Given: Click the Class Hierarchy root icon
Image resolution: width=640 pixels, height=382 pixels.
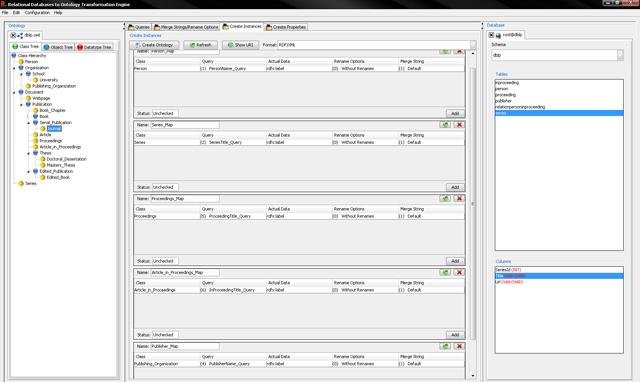Looking at the screenshot, I should click(x=14, y=56).
